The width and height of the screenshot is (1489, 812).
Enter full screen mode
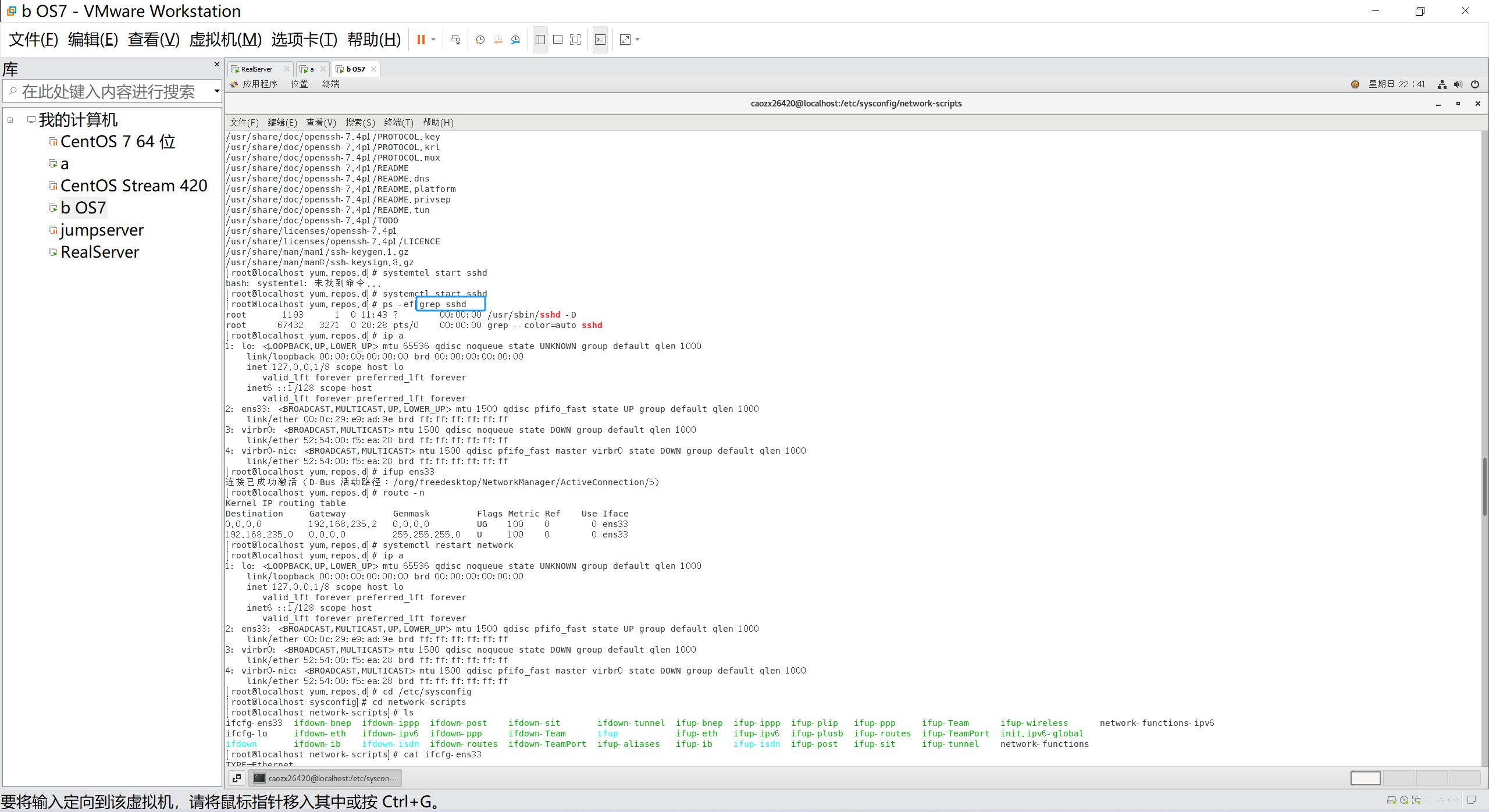pos(575,40)
